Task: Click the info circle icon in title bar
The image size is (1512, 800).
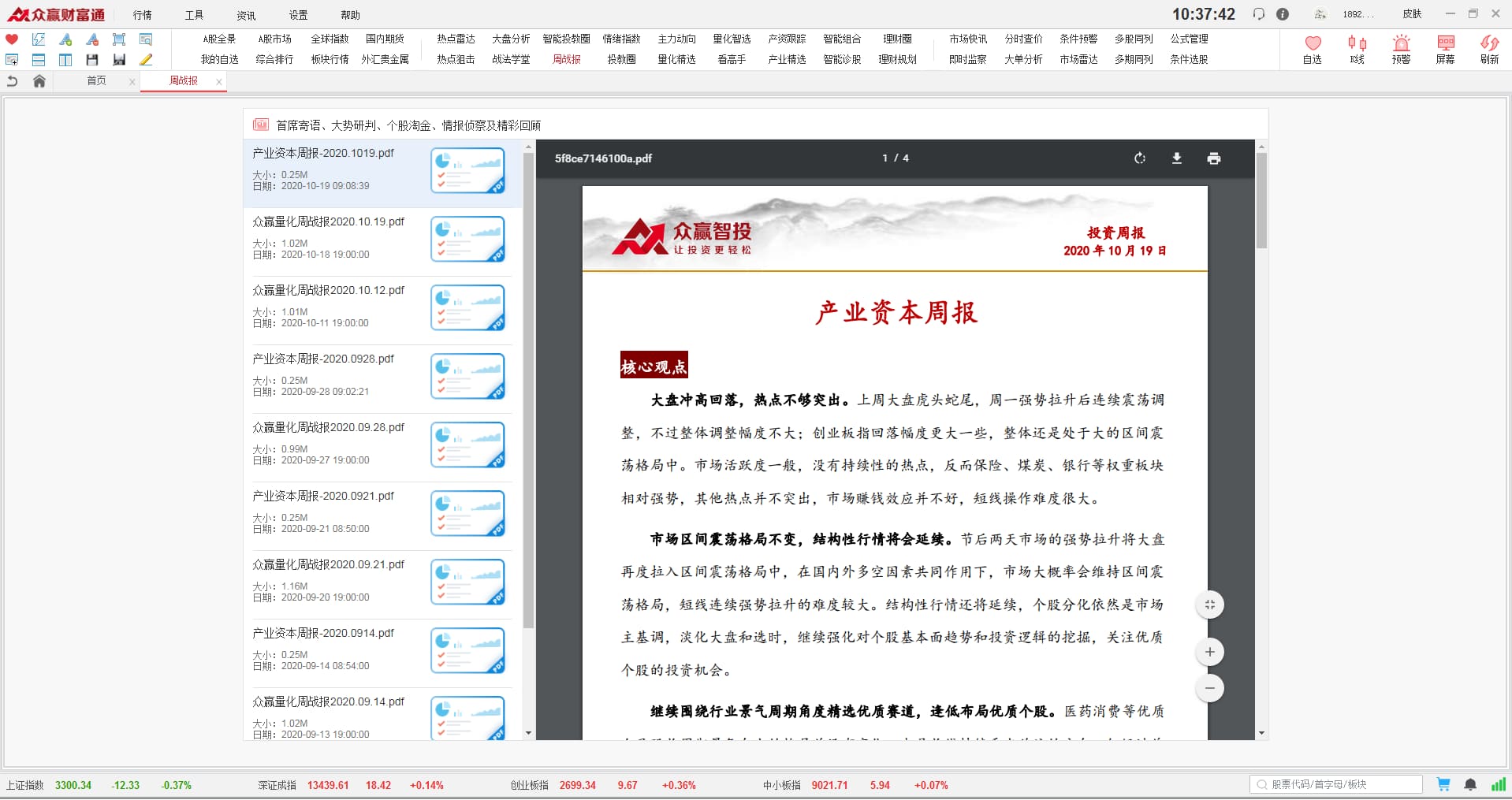Action: click(x=1283, y=14)
